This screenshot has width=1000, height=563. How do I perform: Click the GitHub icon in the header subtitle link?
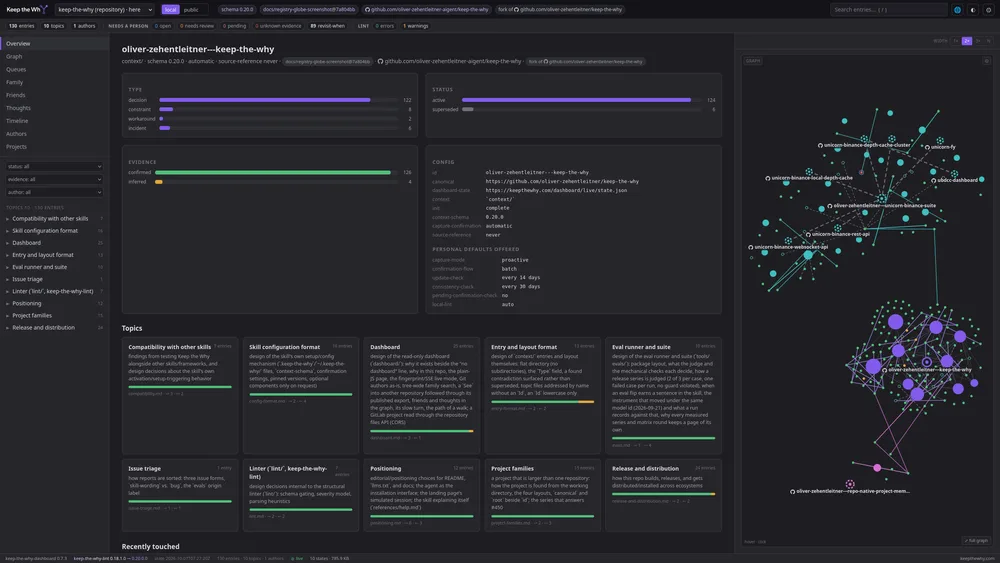click(381, 61)
